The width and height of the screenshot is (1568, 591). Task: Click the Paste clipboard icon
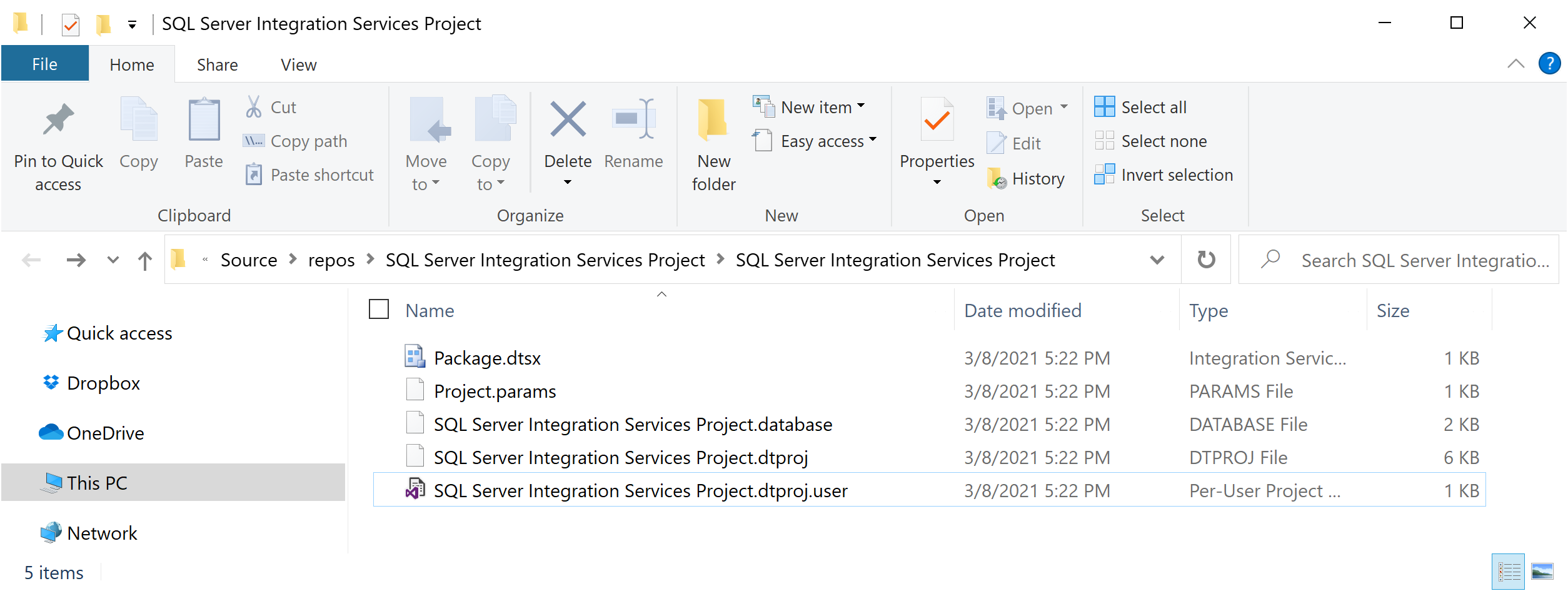coord(204,119)
